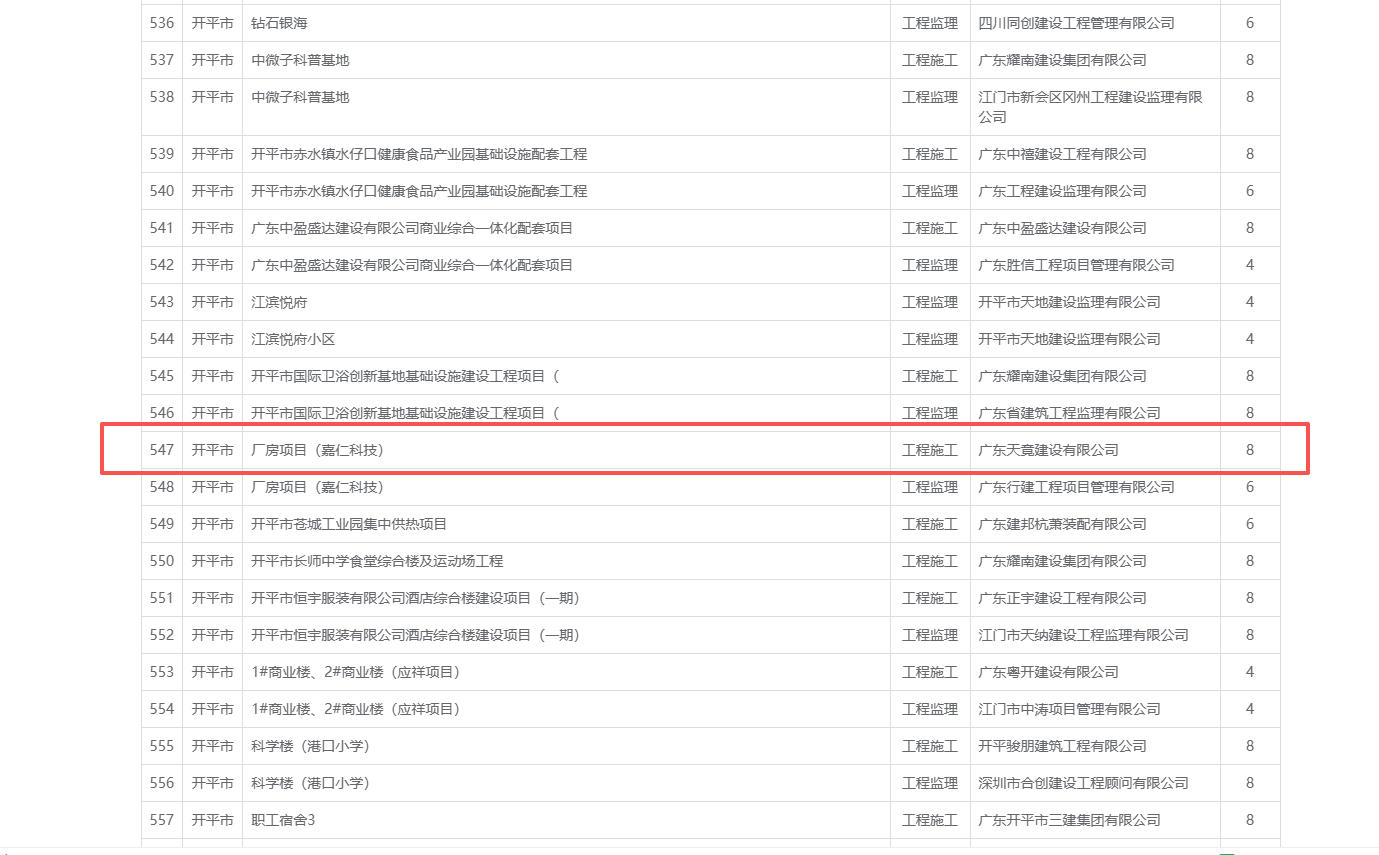Click row number 557
This screenshot has width=1379, height=855.
[162, 820]
